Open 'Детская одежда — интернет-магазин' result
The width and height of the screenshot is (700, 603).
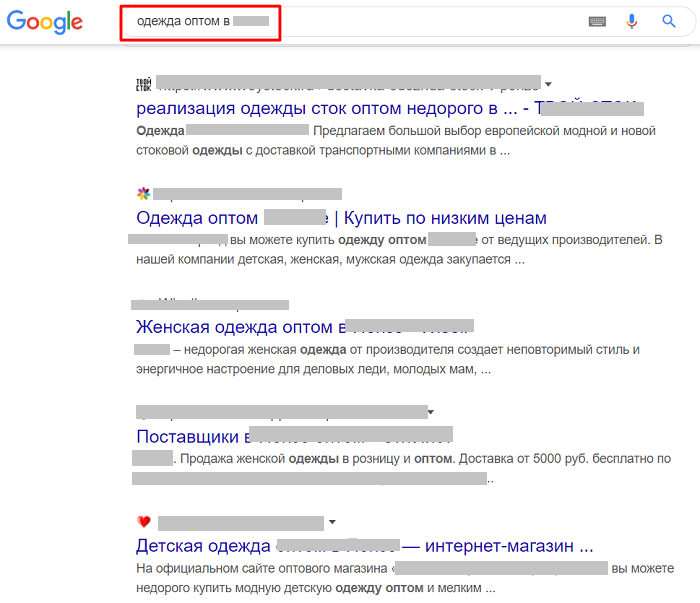pos(364,547)
